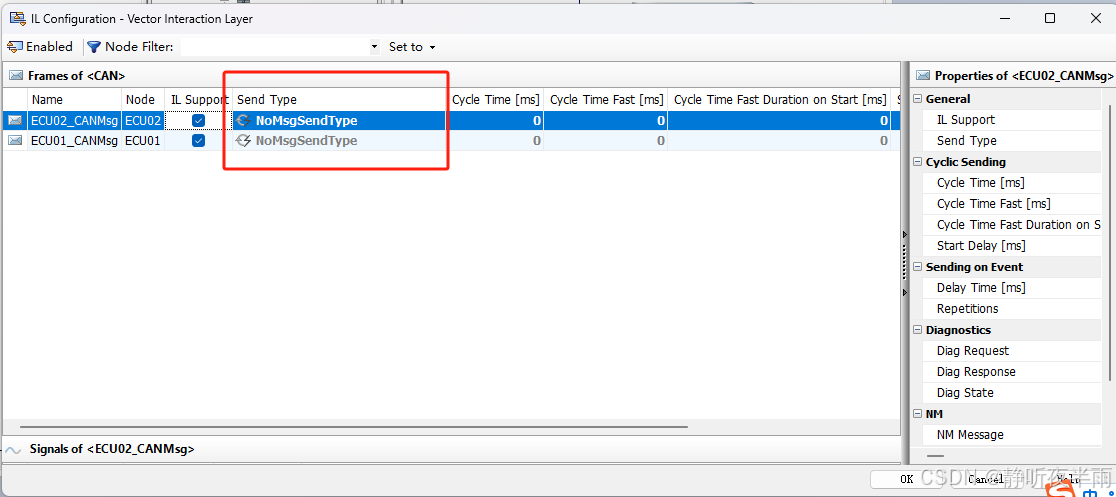Uncheck IL Support for ECU01_CANMsg
This screenshot has width=1116, height=497.
tap(199, 141)
